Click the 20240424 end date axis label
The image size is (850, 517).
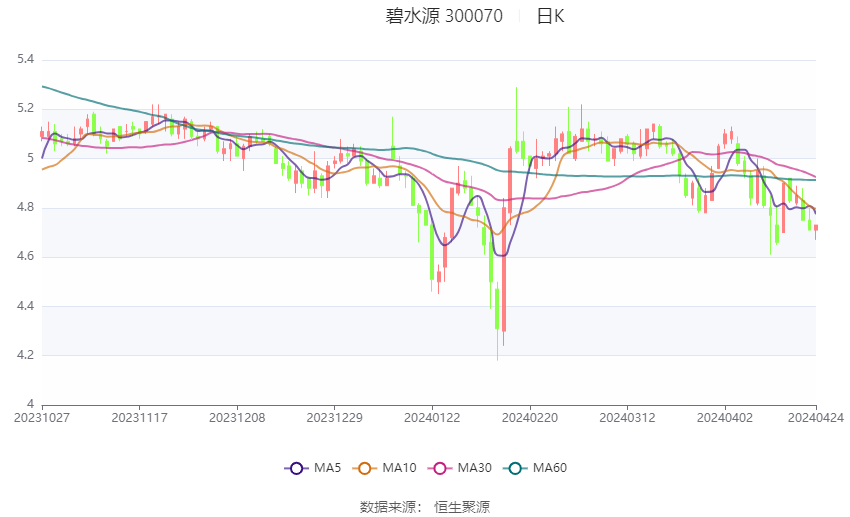click(x=815, y=418)
